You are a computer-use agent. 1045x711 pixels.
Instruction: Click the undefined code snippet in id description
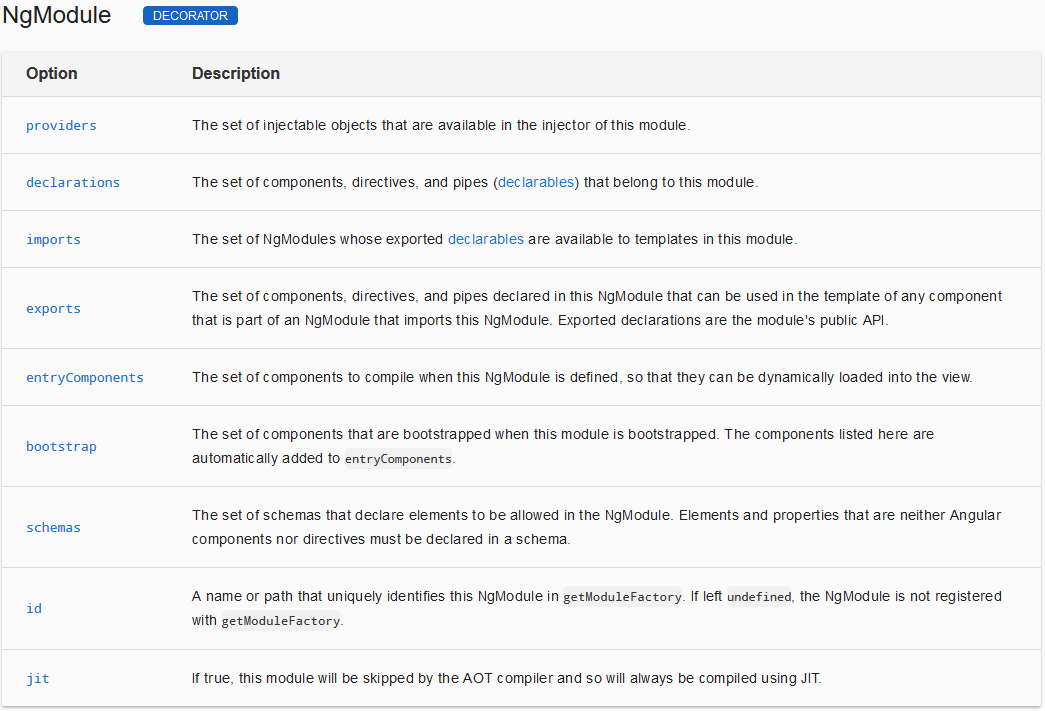(758, 596)
